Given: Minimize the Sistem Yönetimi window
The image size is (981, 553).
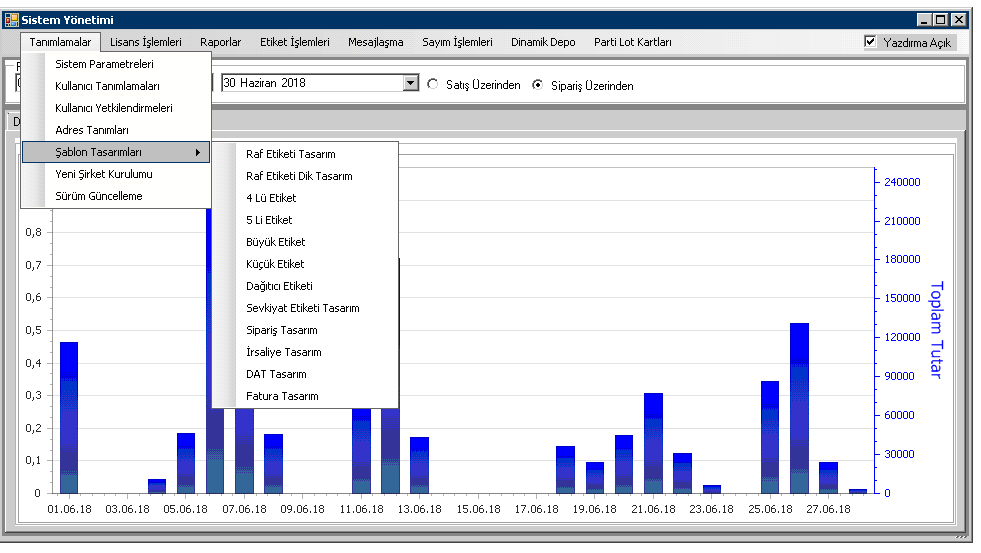Looking at the screenshot, I should point(924,20).
